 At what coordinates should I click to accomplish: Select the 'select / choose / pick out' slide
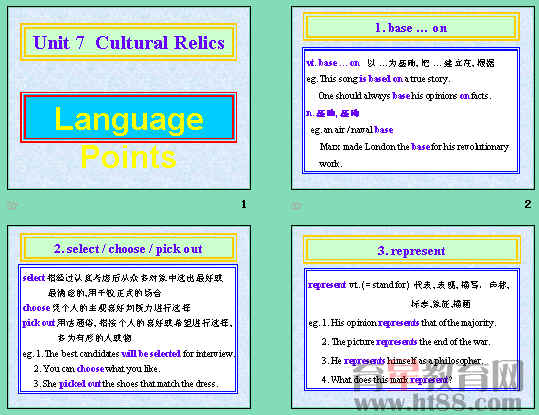129,317
